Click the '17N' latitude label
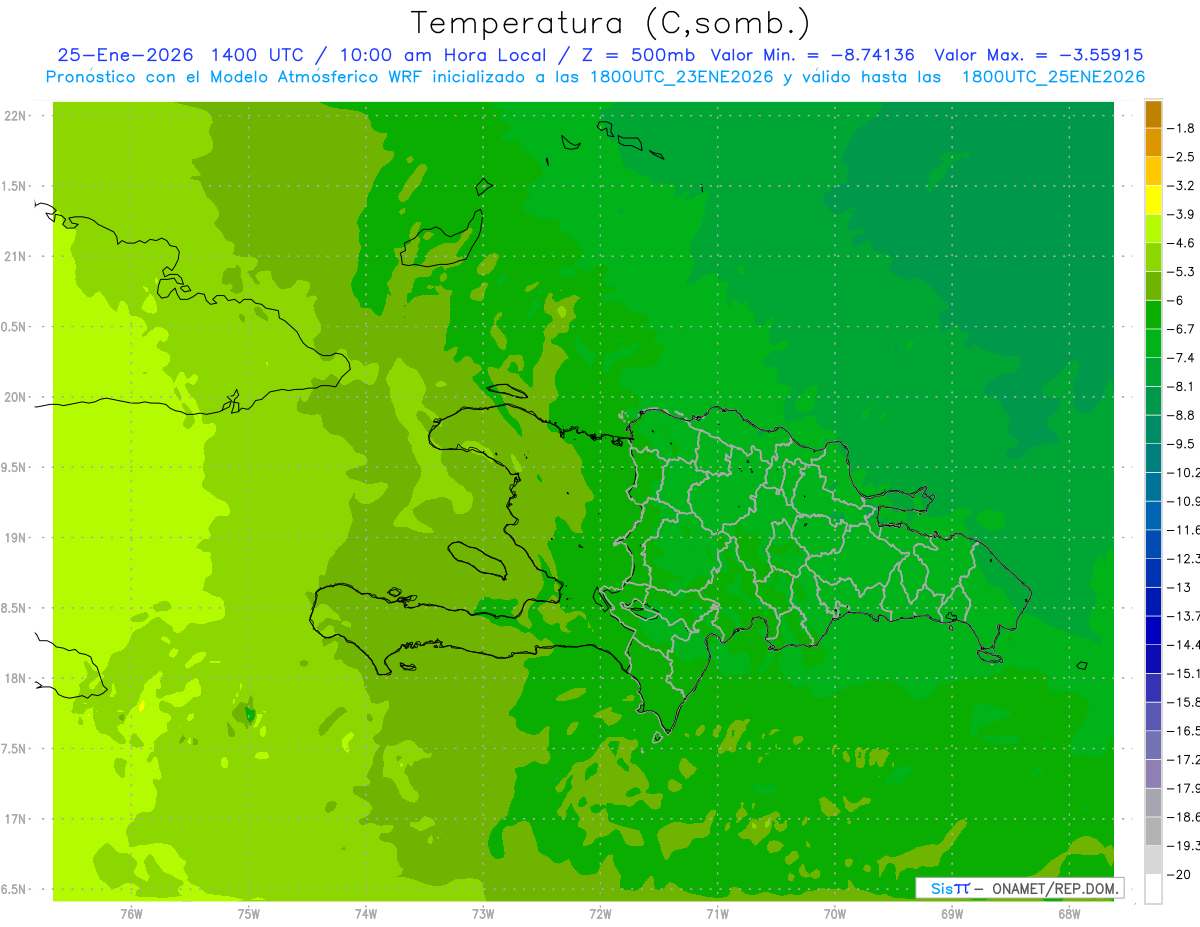The height and width of the screenshot is (927, 1200). pyautogui.click(x=16, y=819)
